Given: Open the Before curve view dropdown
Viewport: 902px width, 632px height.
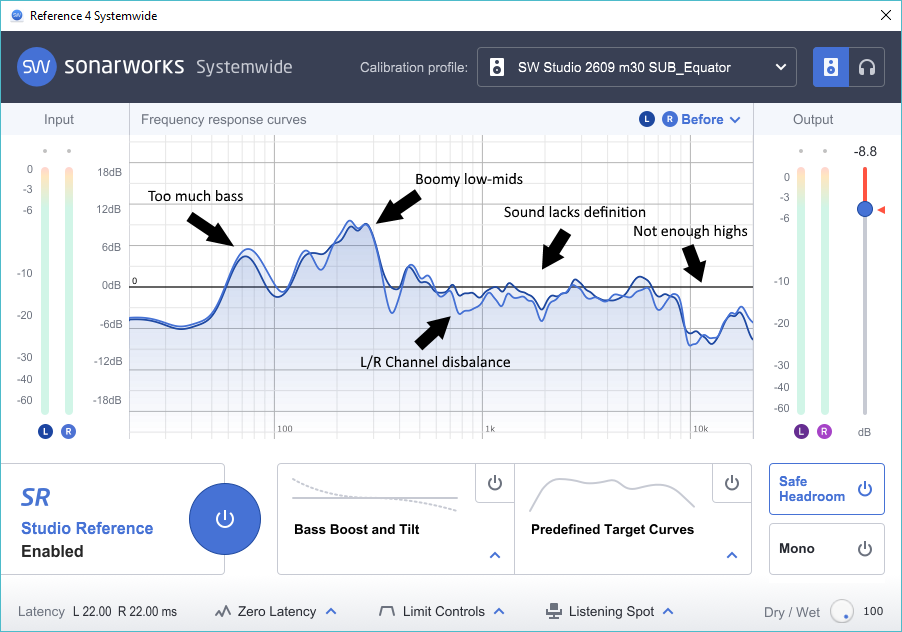Looking at the screenshot, I should pos(710,120).
